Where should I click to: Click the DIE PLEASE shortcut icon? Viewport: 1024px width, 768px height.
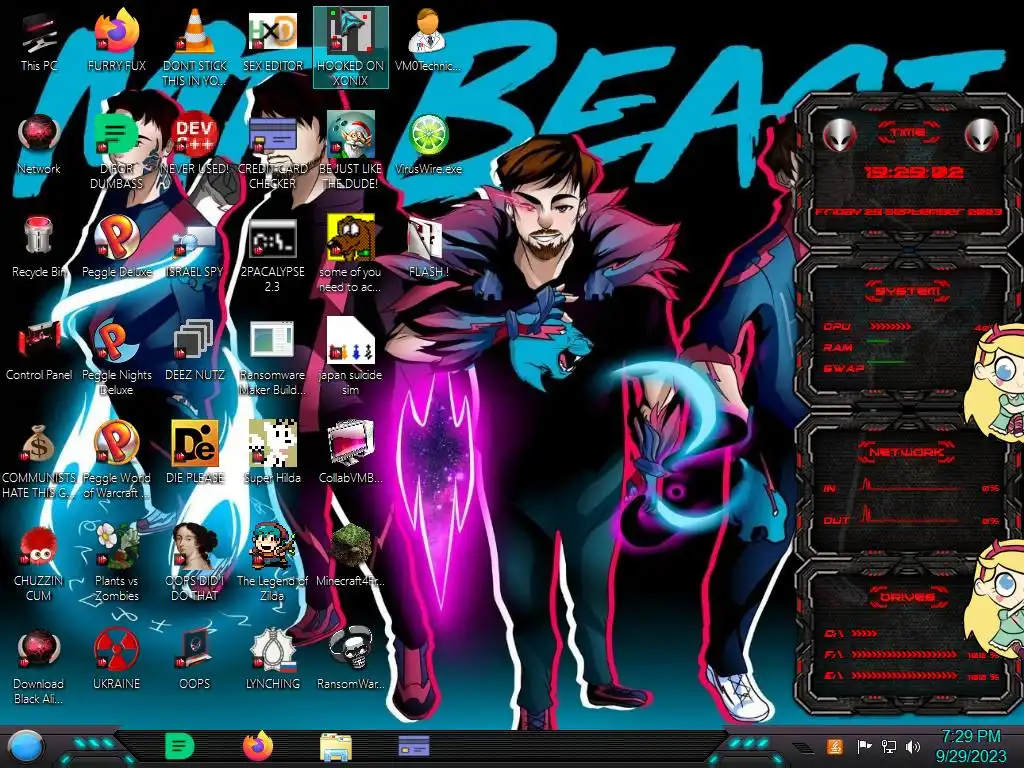(194, 452)
